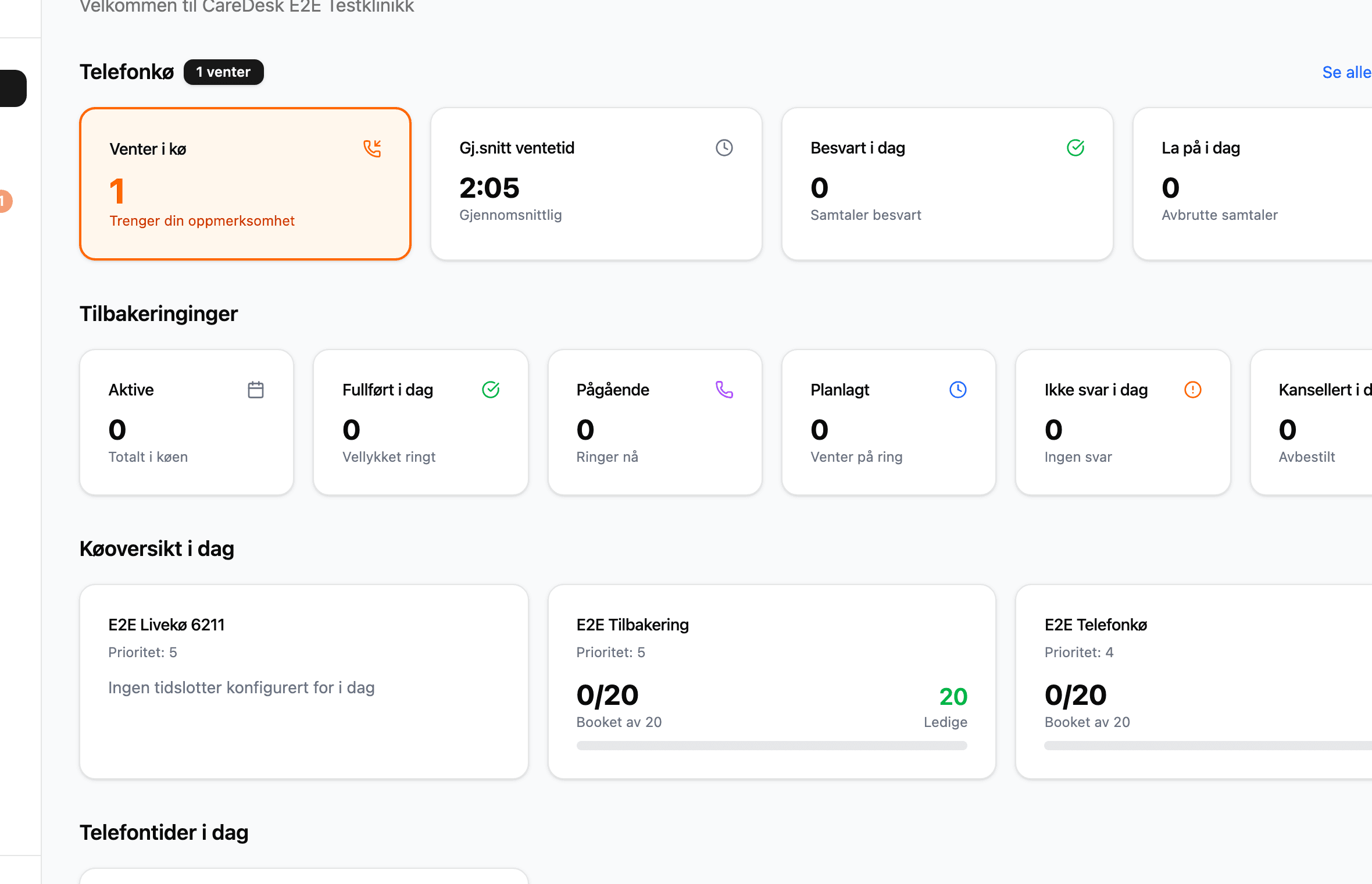
Task: Click the Samtaler besvart label
Action: pos(866,215)
